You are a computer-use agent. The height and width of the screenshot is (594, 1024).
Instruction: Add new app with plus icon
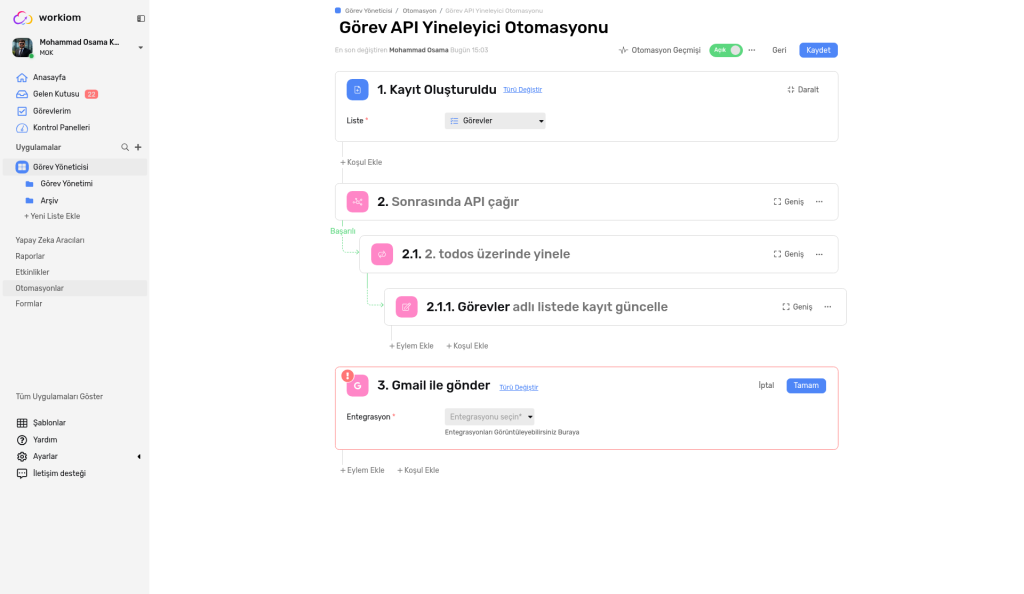(x=138, y=148)
